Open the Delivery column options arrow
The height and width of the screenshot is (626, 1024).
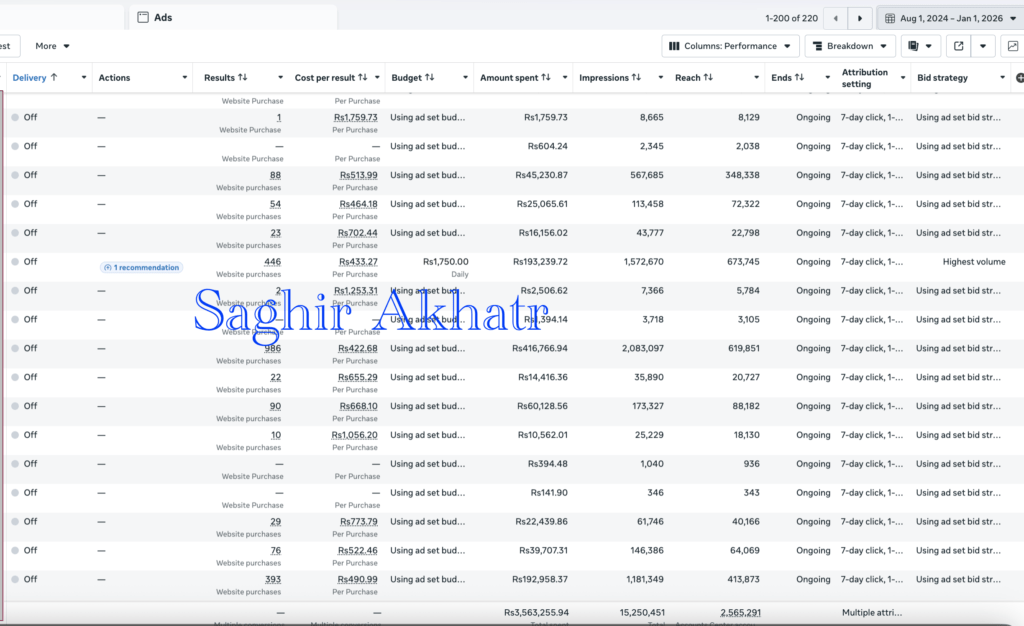(x=84, y=78)
